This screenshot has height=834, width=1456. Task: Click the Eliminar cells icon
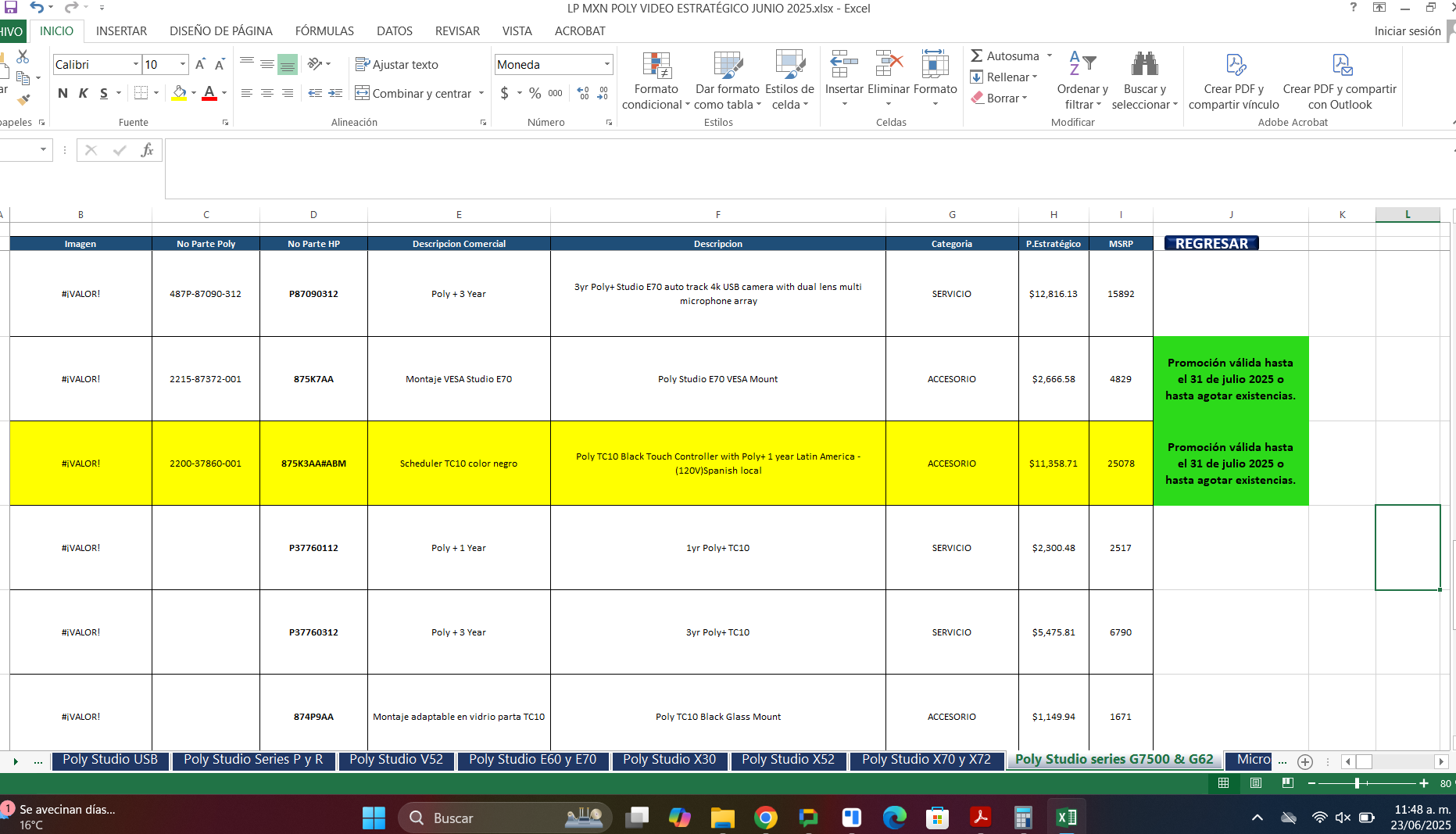(x=889, y=64)
